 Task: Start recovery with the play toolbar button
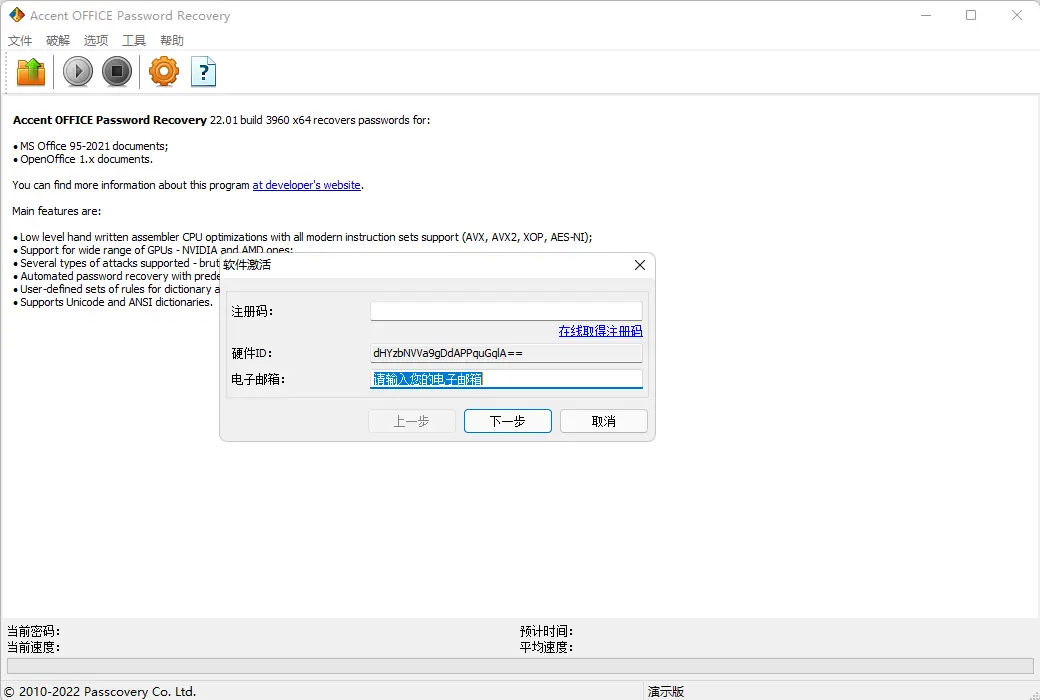78,72
